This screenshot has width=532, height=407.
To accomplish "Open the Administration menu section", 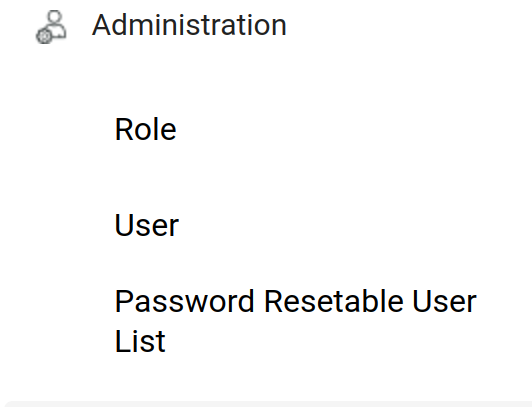I will 189,25.
